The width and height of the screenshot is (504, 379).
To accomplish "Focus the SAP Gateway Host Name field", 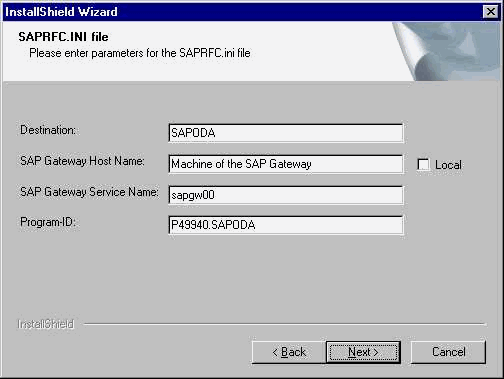I will pyautogui.click(x=286, y=164).
